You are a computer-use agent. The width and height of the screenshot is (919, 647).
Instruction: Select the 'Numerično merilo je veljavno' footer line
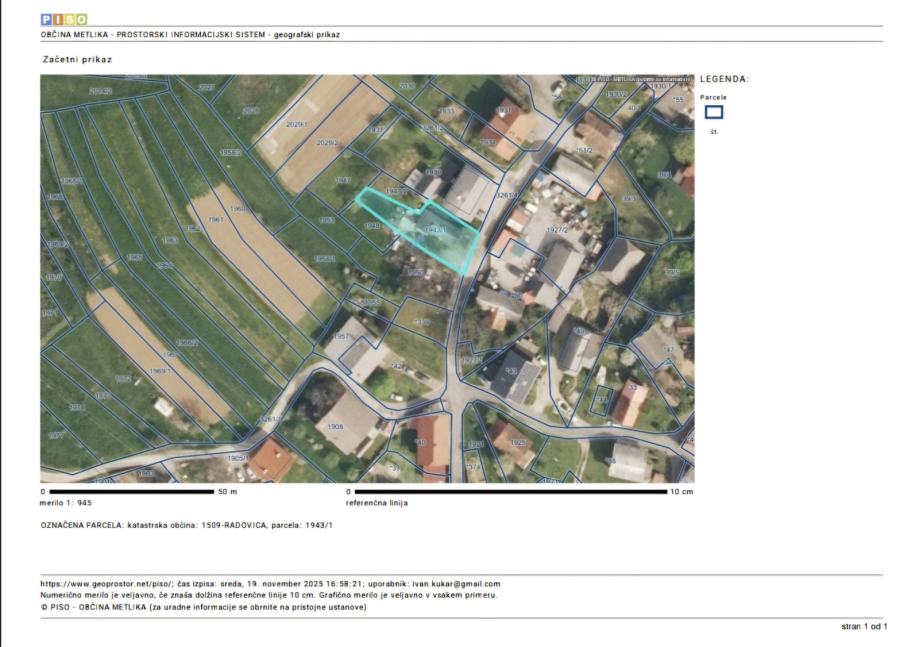(x=269, y=595)
